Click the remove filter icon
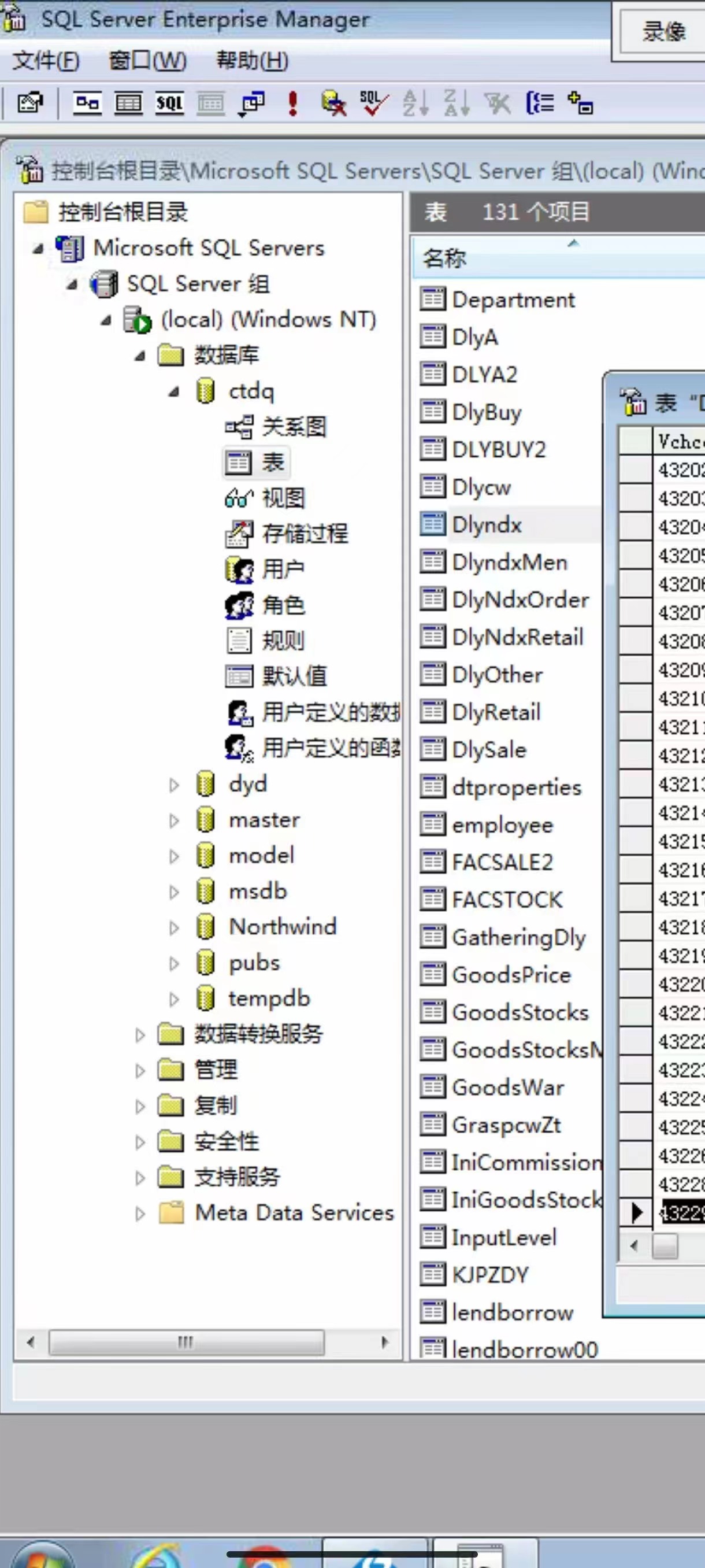The image size is (705, 1568). coord(498,103)
